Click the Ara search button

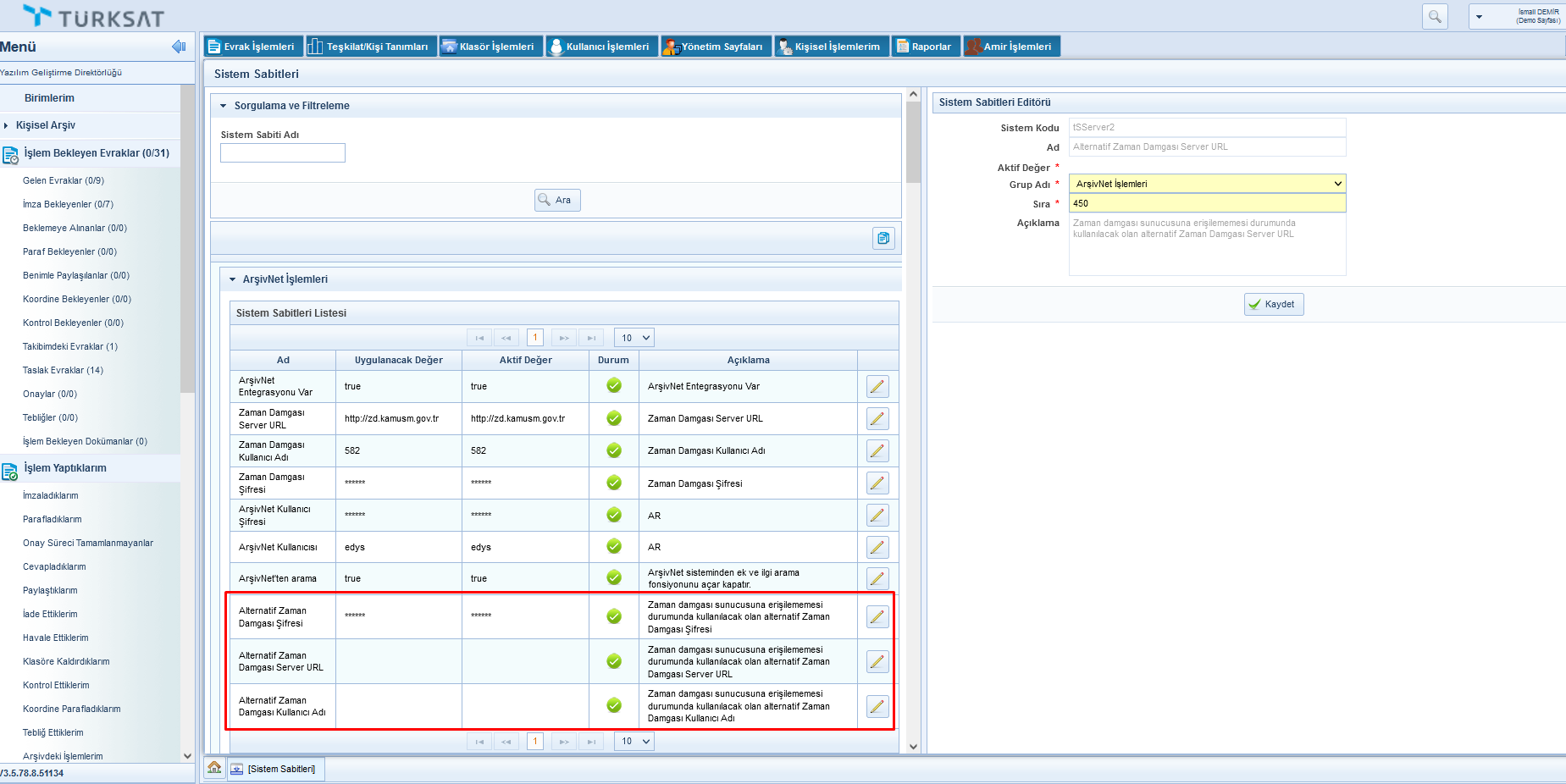(556, 201)
